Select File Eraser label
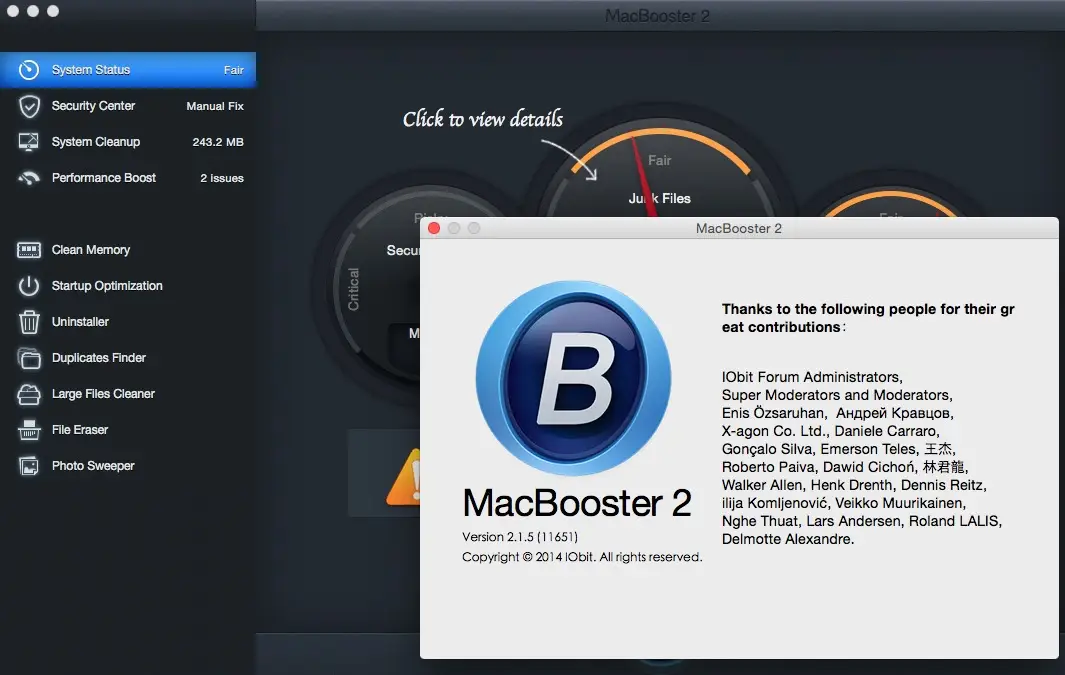The height and width of the screenshot is (675, 1065). point(80,430)
